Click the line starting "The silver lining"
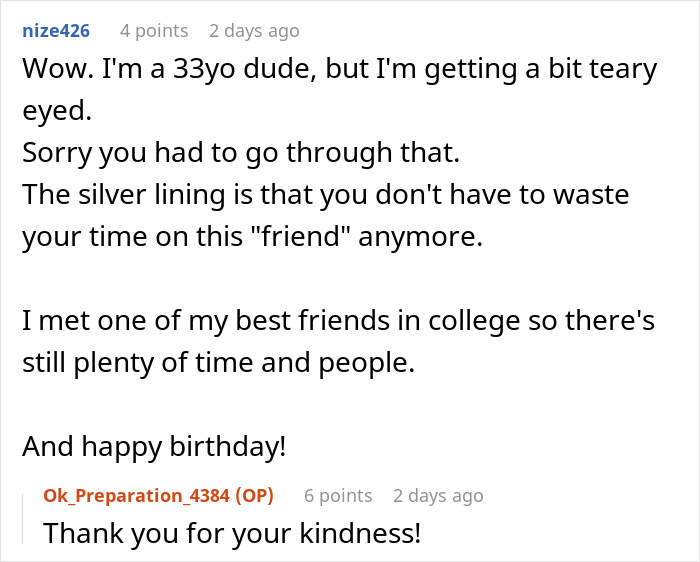 tap(325, 194)
